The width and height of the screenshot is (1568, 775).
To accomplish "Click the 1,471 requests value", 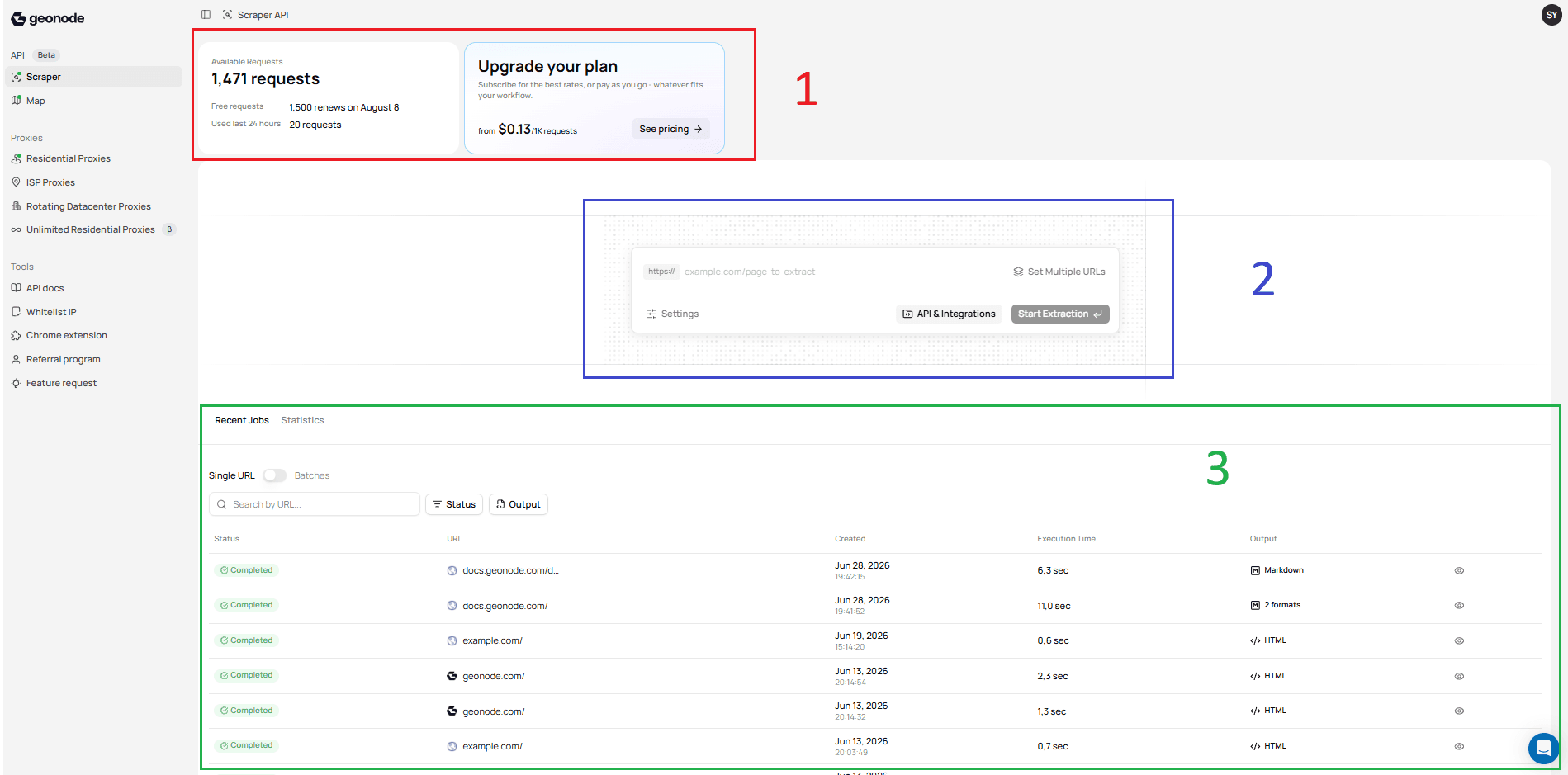I will tap(265, 78).
